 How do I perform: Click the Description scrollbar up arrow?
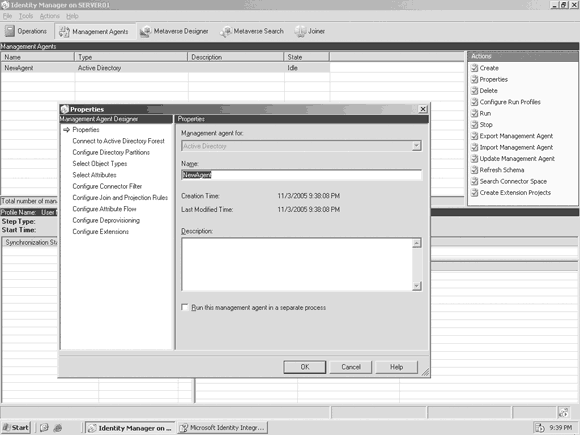(x=417, y=243)
